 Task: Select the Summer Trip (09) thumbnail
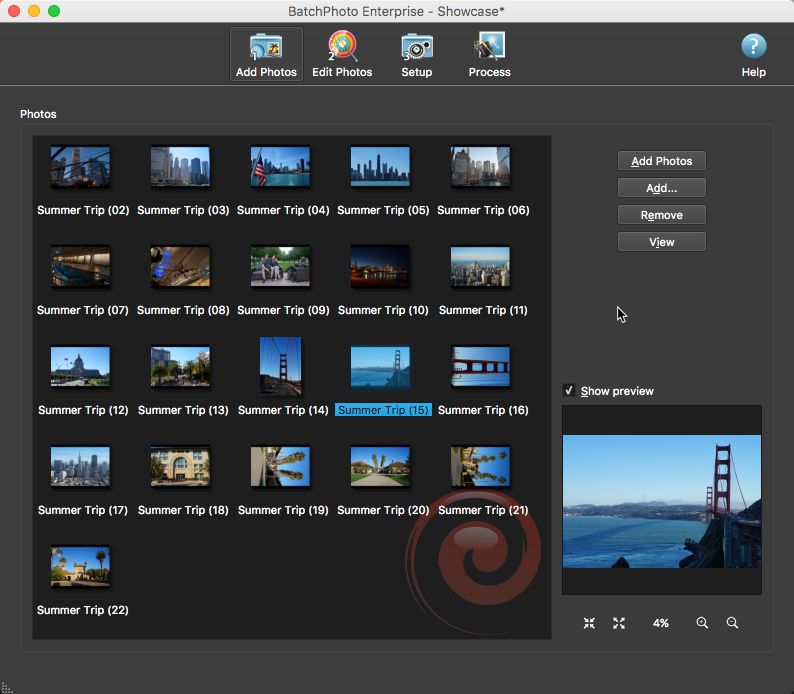tap(281, 266)
